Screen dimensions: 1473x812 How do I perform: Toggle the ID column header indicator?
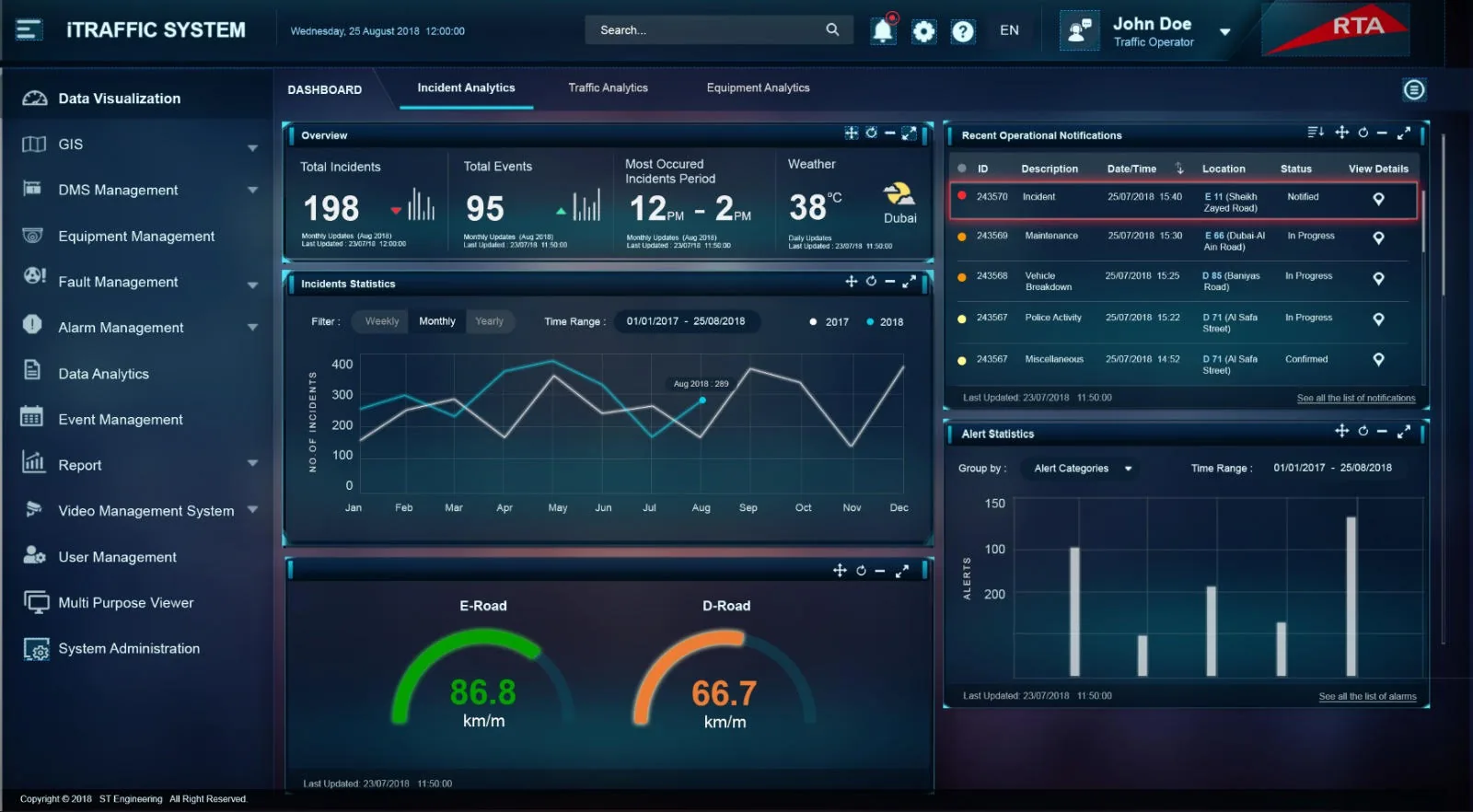click(962, 168)
